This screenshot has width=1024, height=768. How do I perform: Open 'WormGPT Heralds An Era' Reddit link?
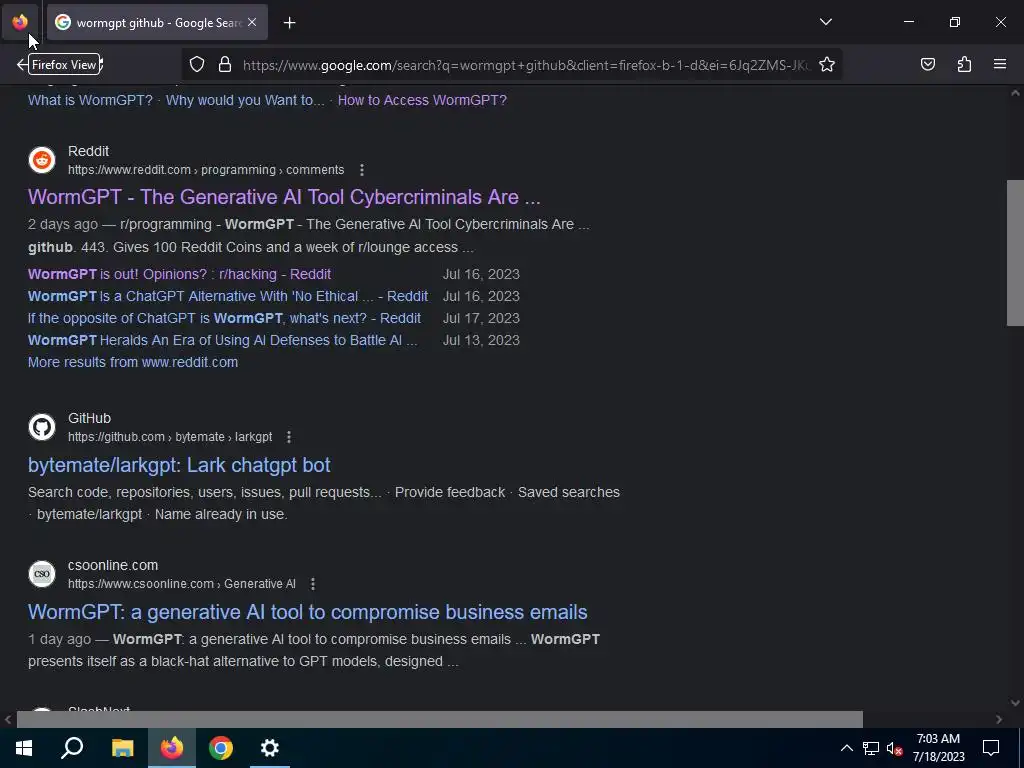tap(223, 340)
